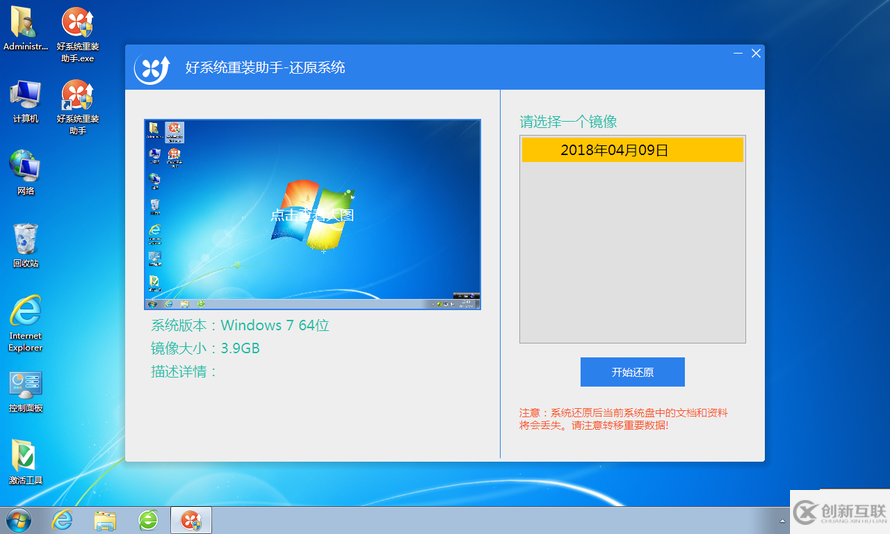Show hidden tray icons arrow
Screen dimensions: 890x534
pyautogui.click(x=782, y=521)
